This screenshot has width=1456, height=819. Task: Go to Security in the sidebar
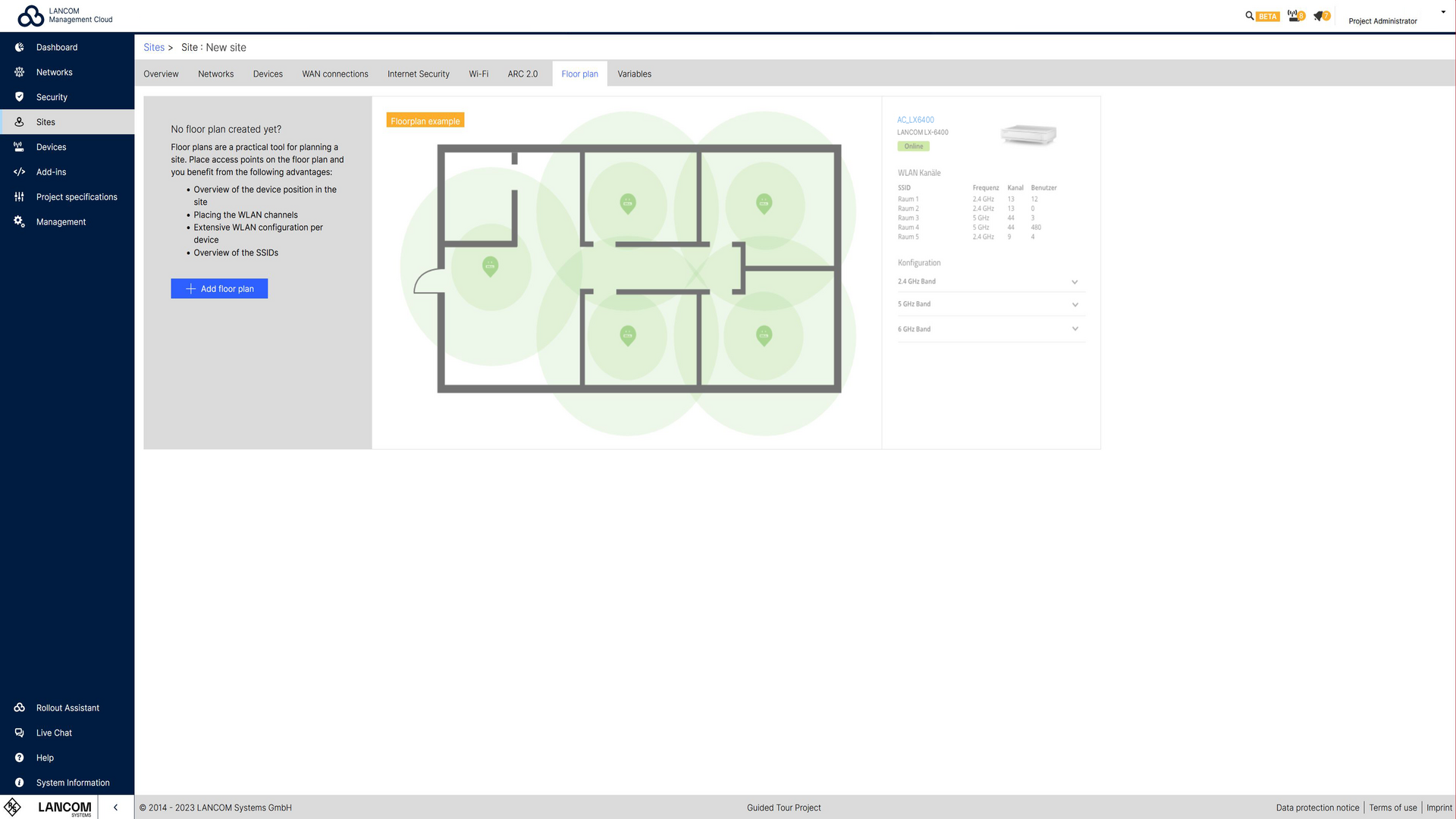tap(52, 97)
